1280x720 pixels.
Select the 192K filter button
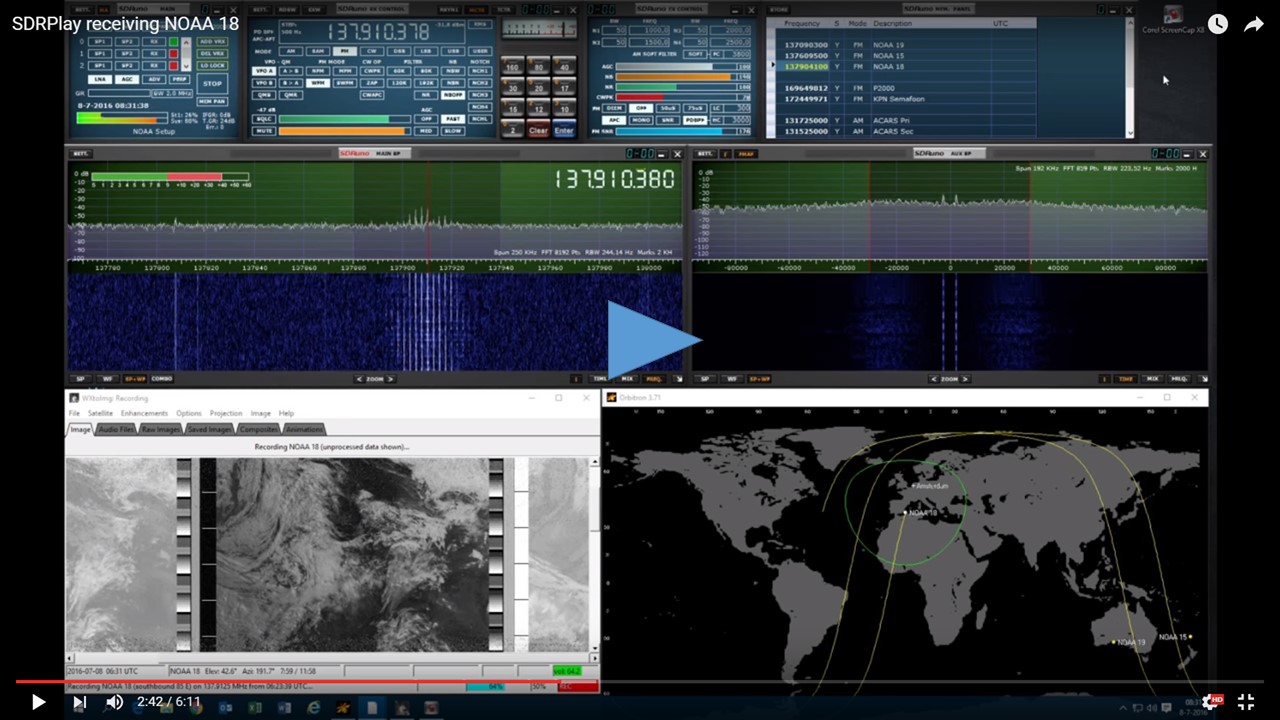[426, 83]
